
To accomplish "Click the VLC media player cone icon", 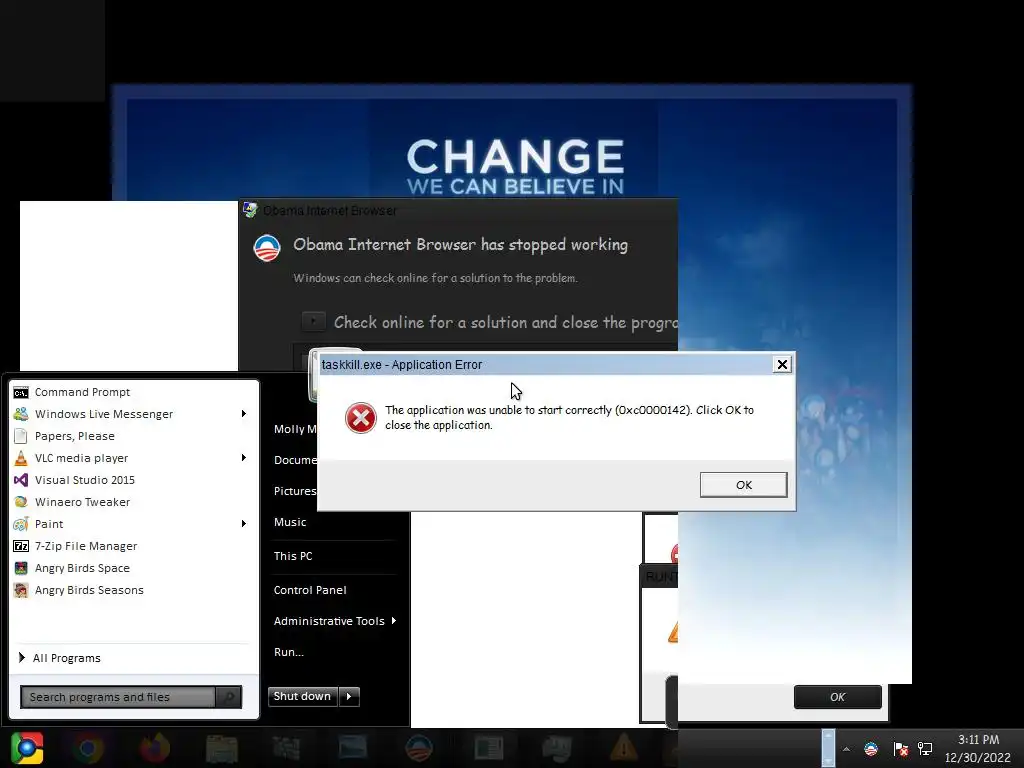I will (x=21, y=458).
